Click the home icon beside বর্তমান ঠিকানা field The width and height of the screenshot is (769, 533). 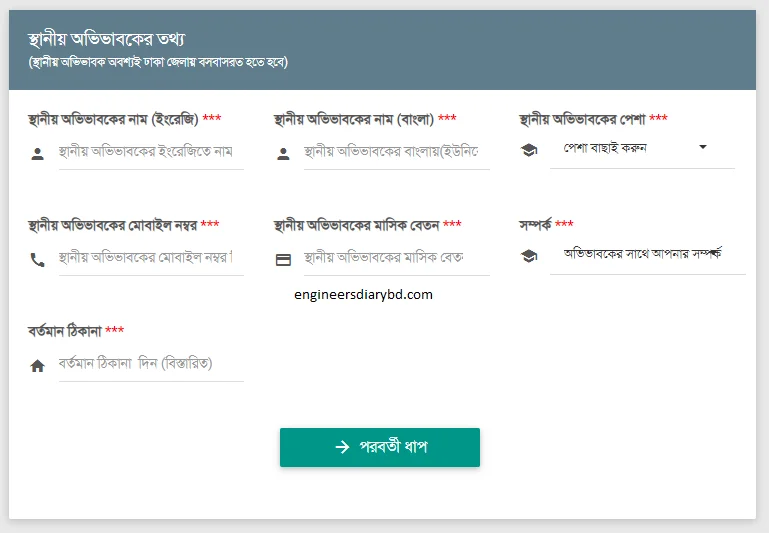pyautogui.click(x=37, y=366)
